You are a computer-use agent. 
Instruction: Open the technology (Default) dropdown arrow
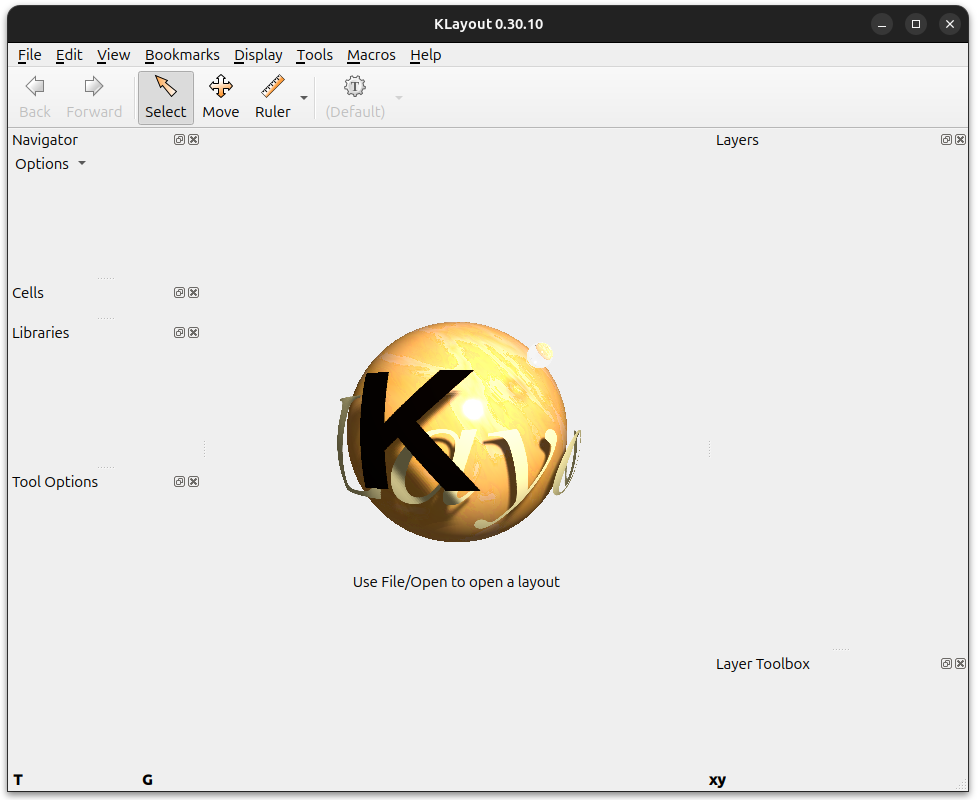[x=399, y=98]
